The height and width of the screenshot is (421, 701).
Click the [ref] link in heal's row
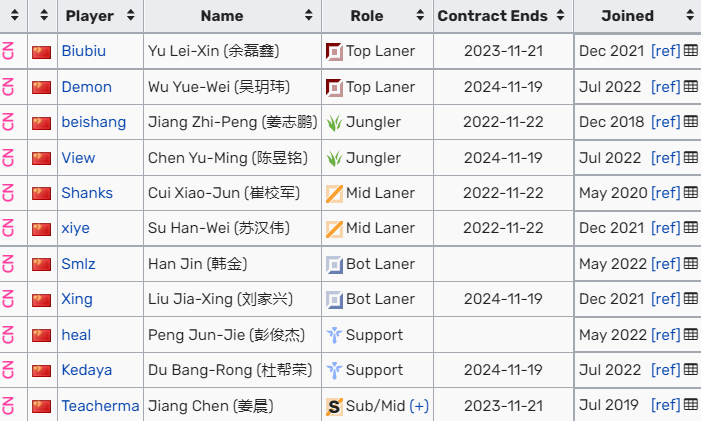click(665, 335)
